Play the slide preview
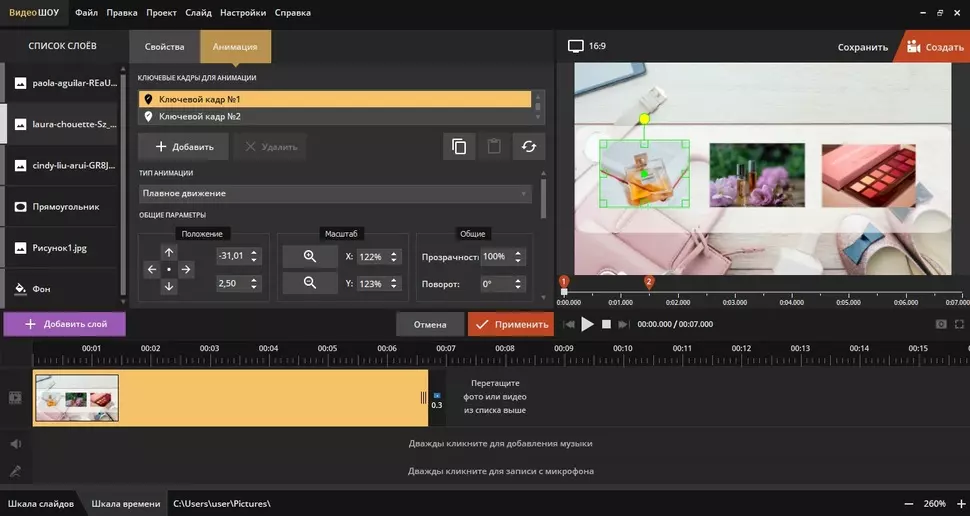The height and width of the screenshot is (516, 970). 588,324
